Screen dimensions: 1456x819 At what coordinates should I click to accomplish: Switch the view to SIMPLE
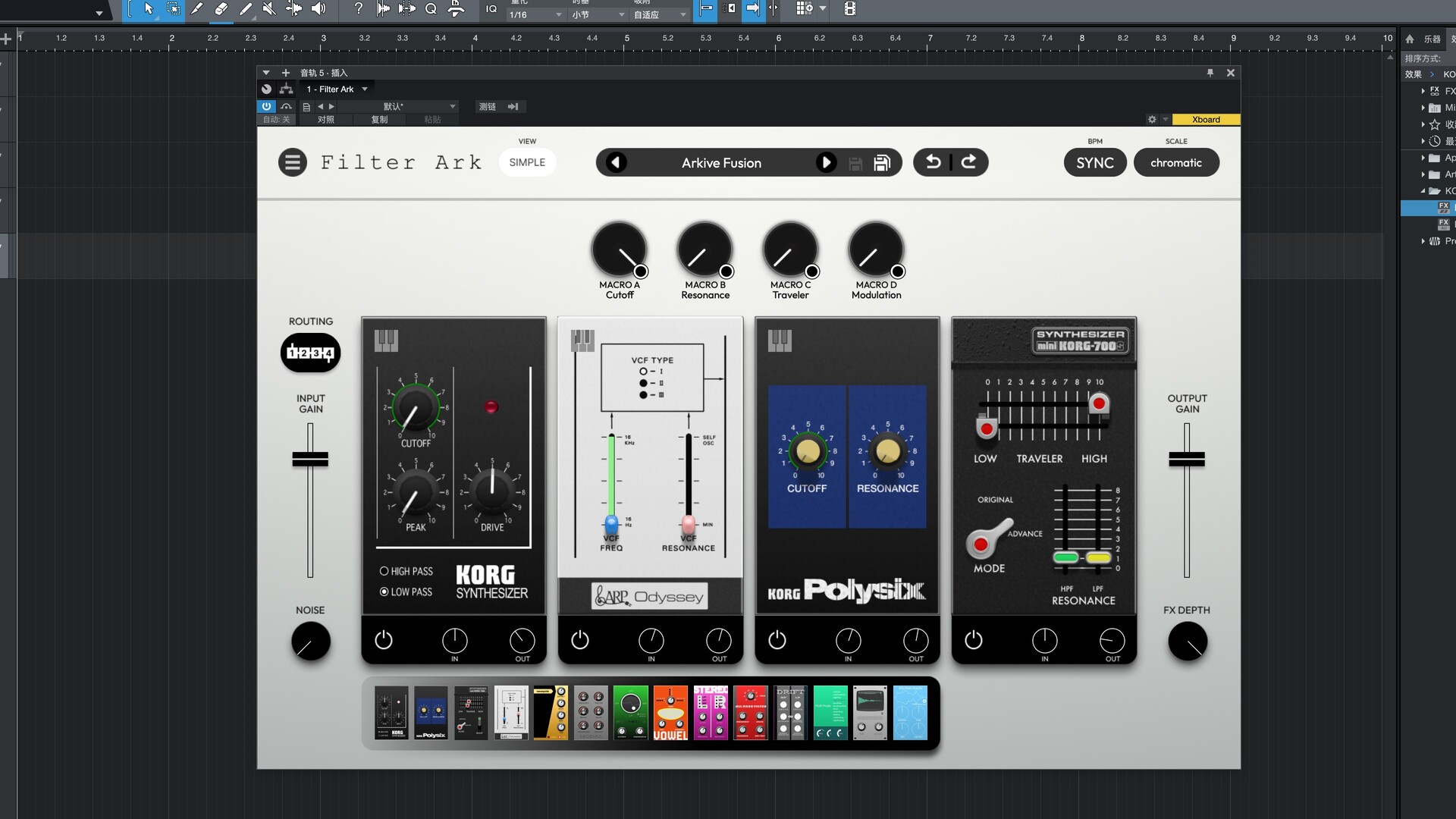[527, 162]
